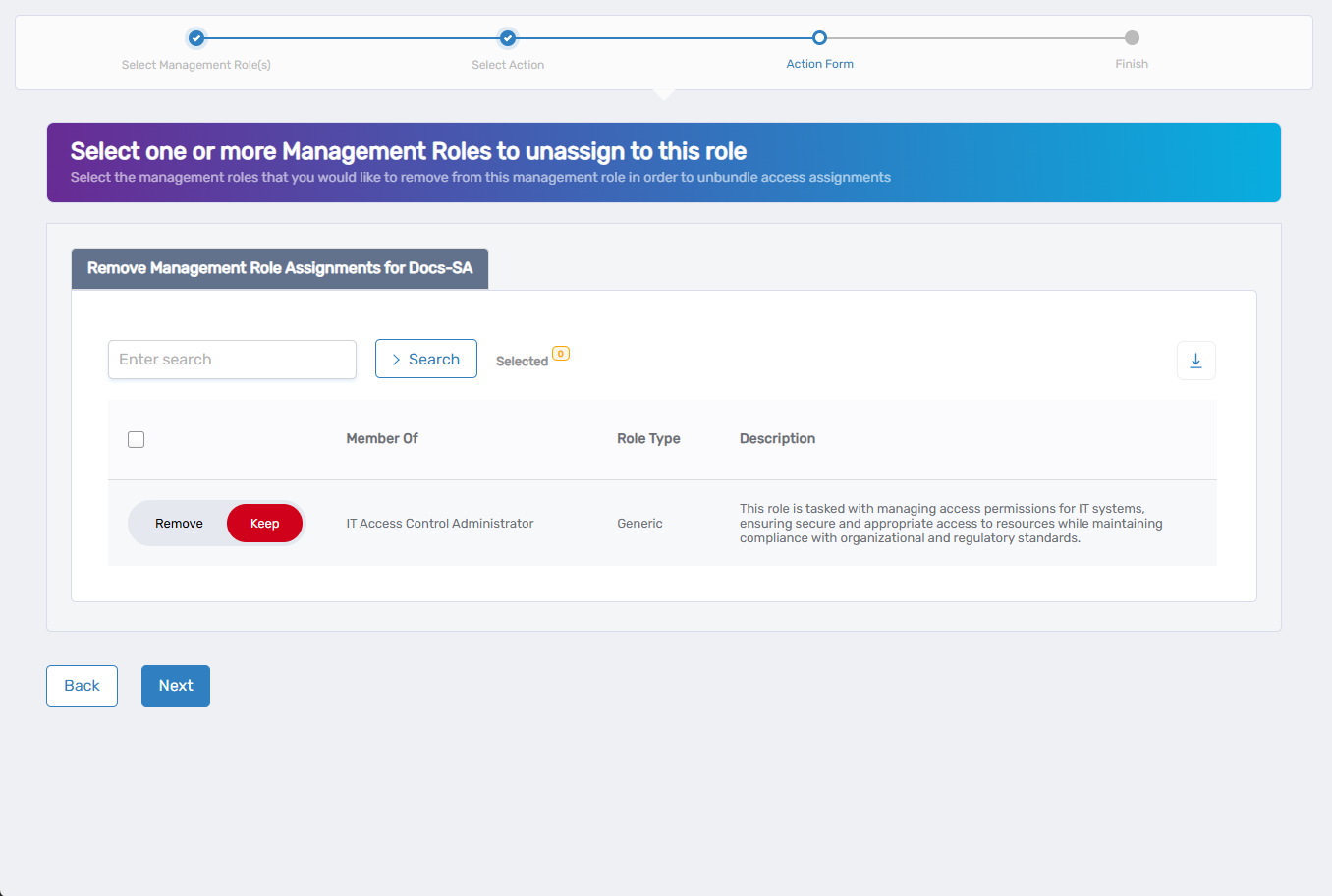
Task: Sort the table by Description column
Action: pos(777,438)
